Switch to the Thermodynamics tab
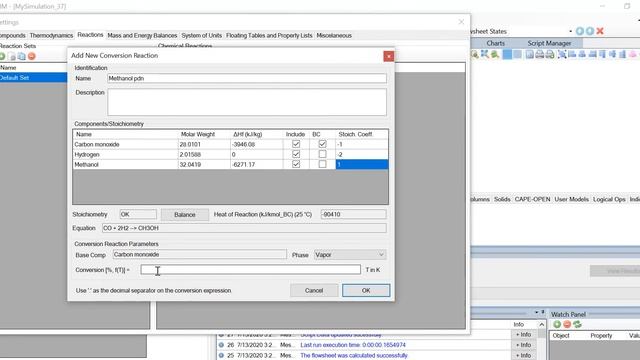This screenshot has width=640, height=360. click(x=51, y=36)
